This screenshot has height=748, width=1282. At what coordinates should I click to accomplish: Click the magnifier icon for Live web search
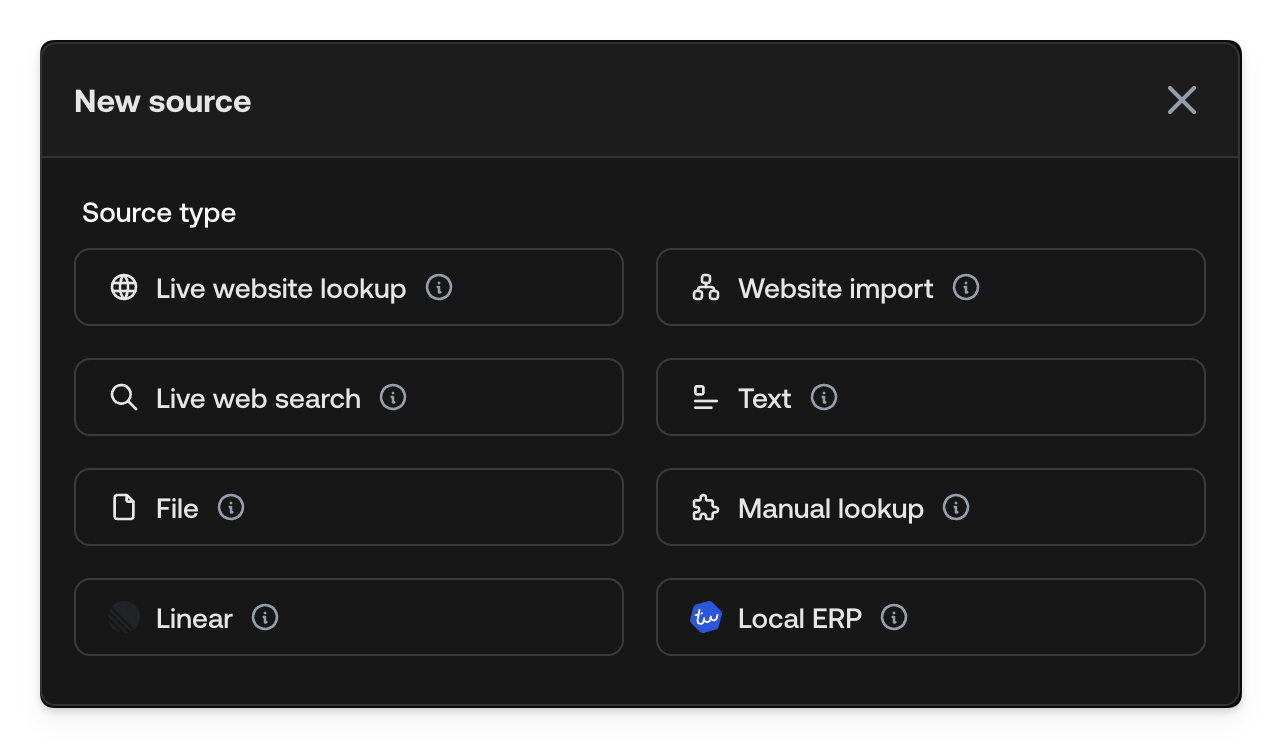coord(124,398)
